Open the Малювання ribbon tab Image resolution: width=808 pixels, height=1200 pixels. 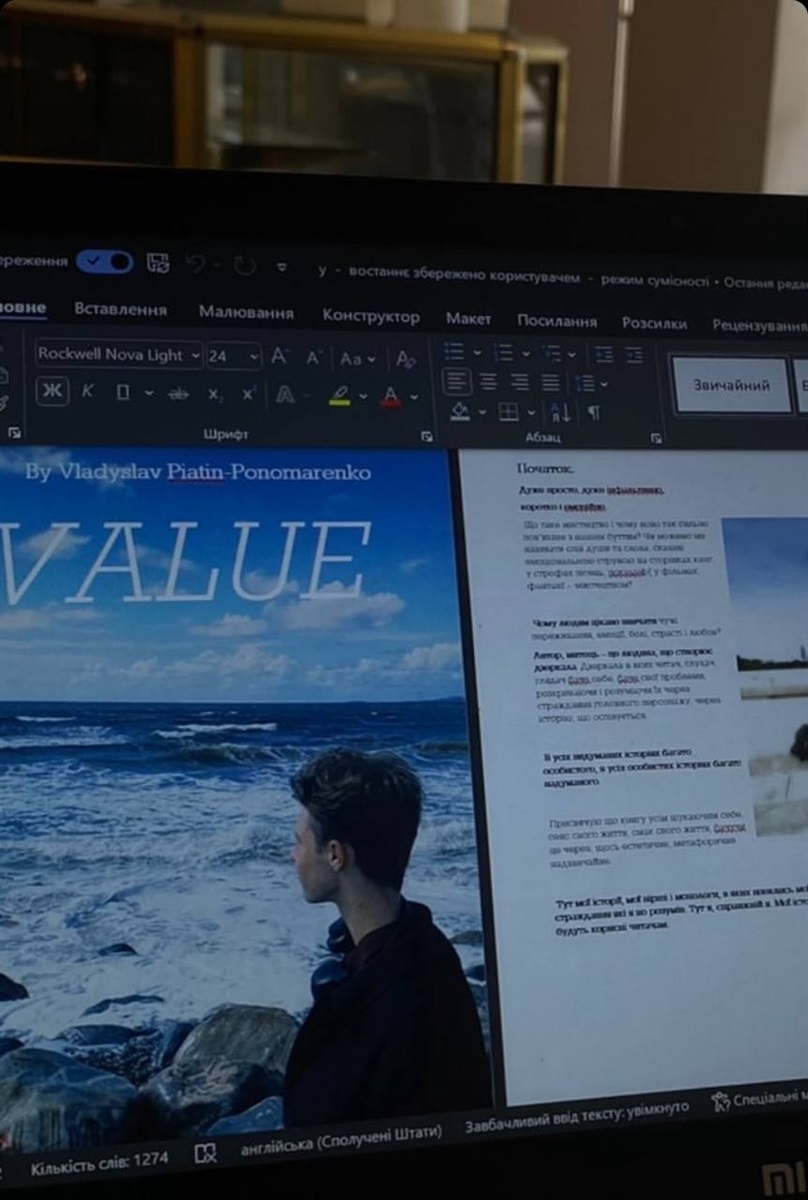pos(245,312)
